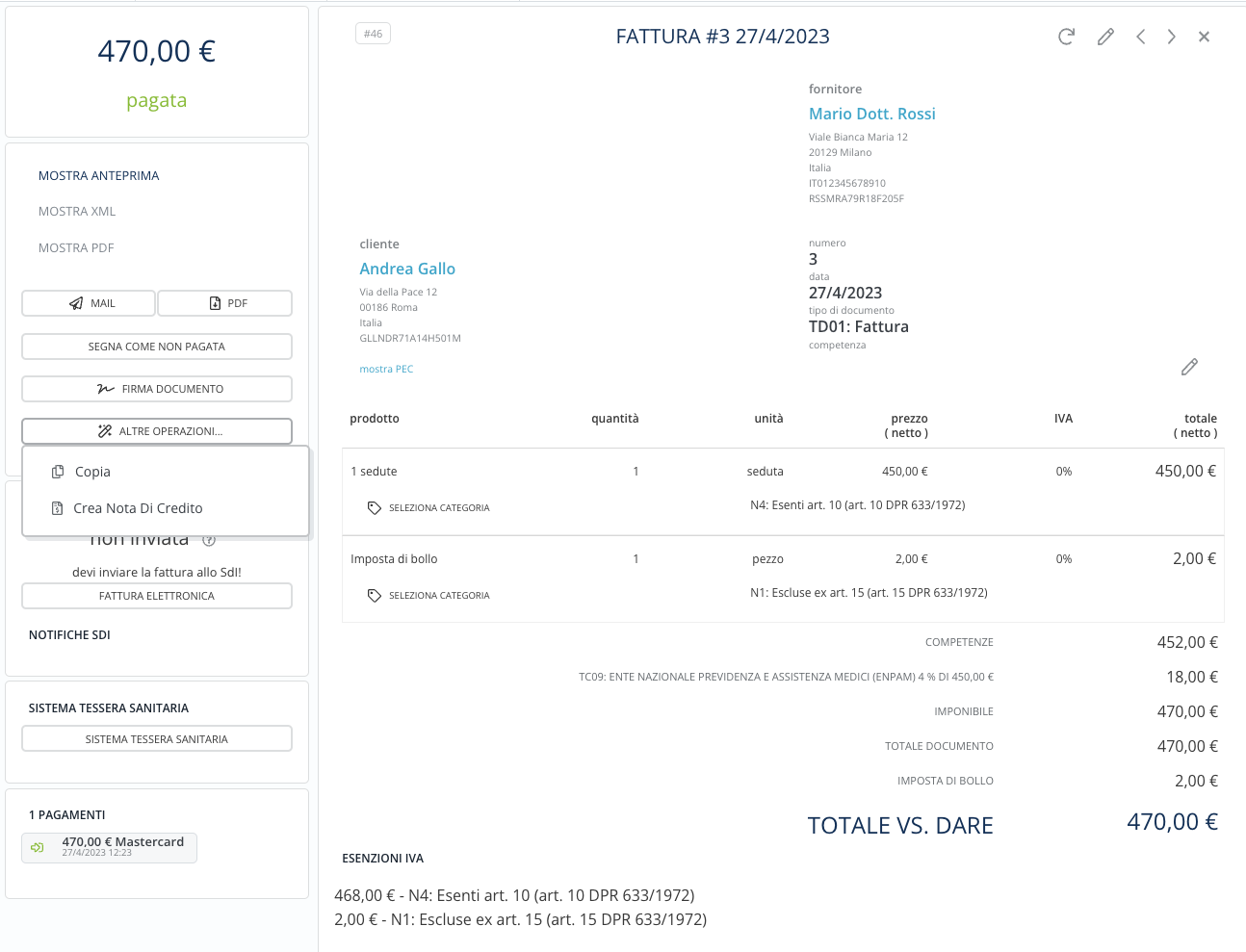Image resolution: width=1246 pixels, height=952 pixels.
Task: Send the invoice via the MAIL button
Action: coord(88,302)
